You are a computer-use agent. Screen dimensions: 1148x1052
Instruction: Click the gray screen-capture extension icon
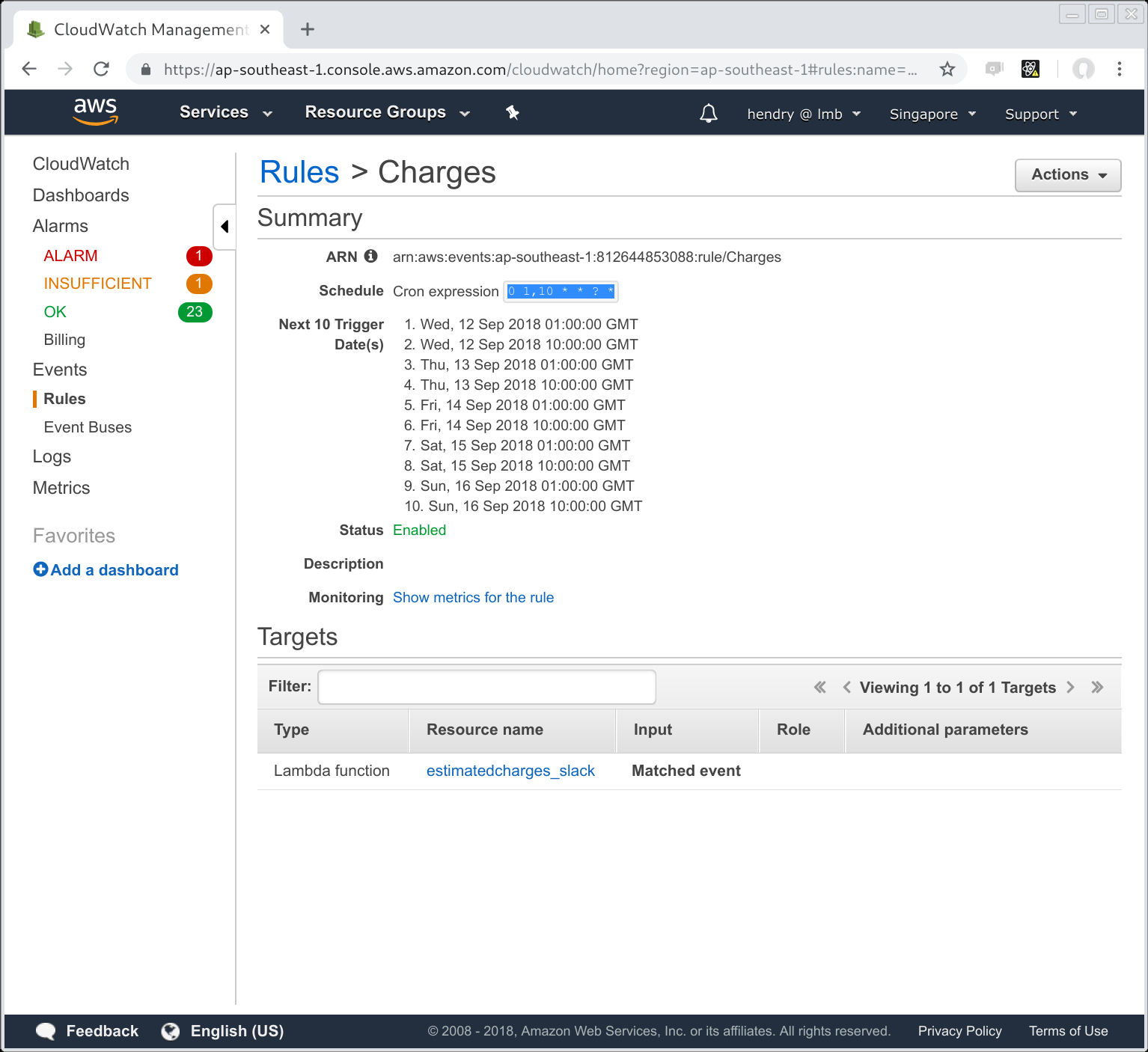click(x=994, y=69)
